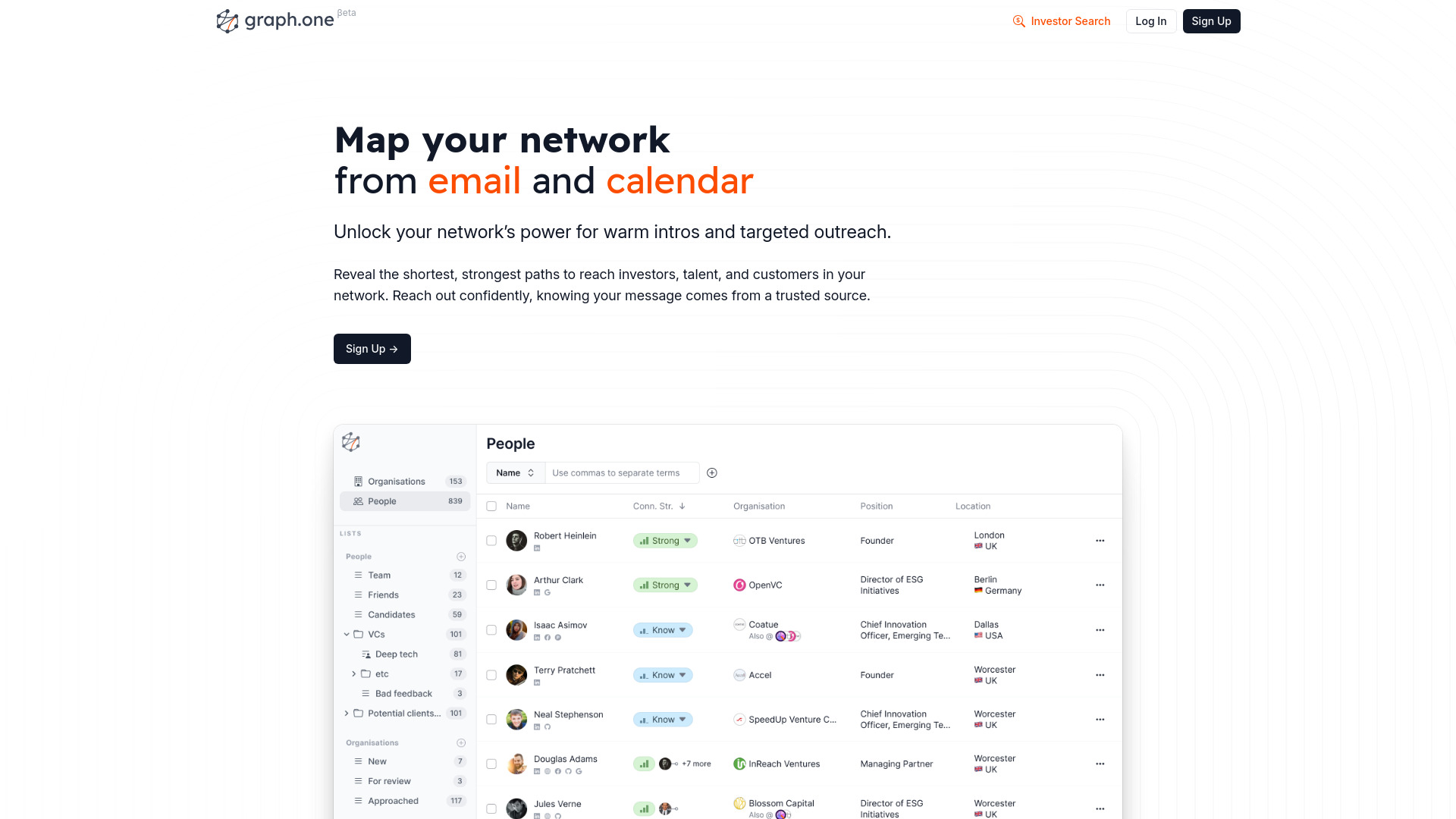Expand the VCs list folder

tap(347, 633)
